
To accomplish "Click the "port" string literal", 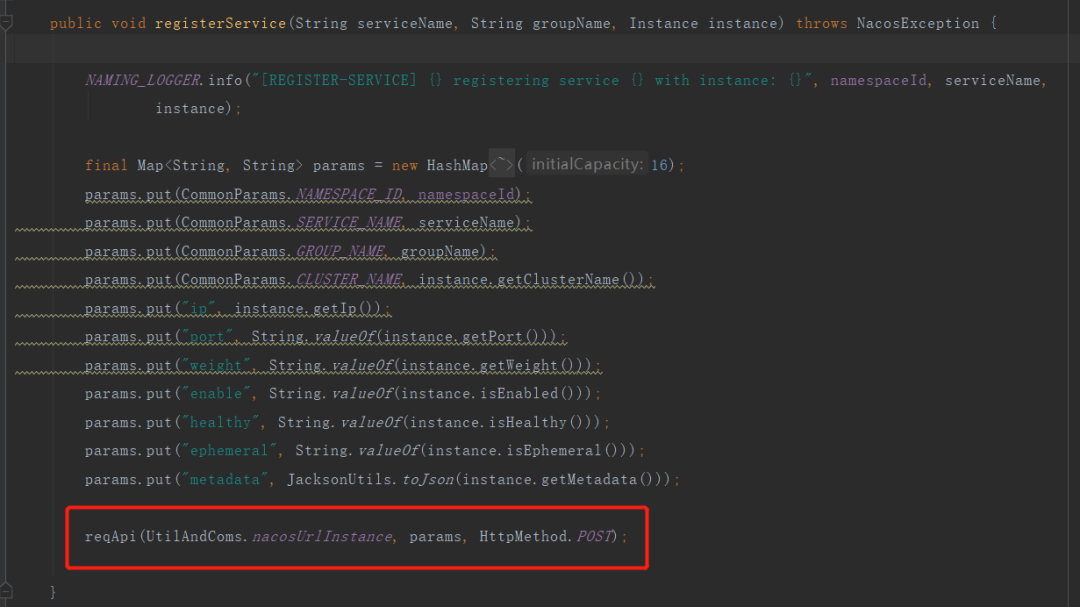I will pos(207,337).
